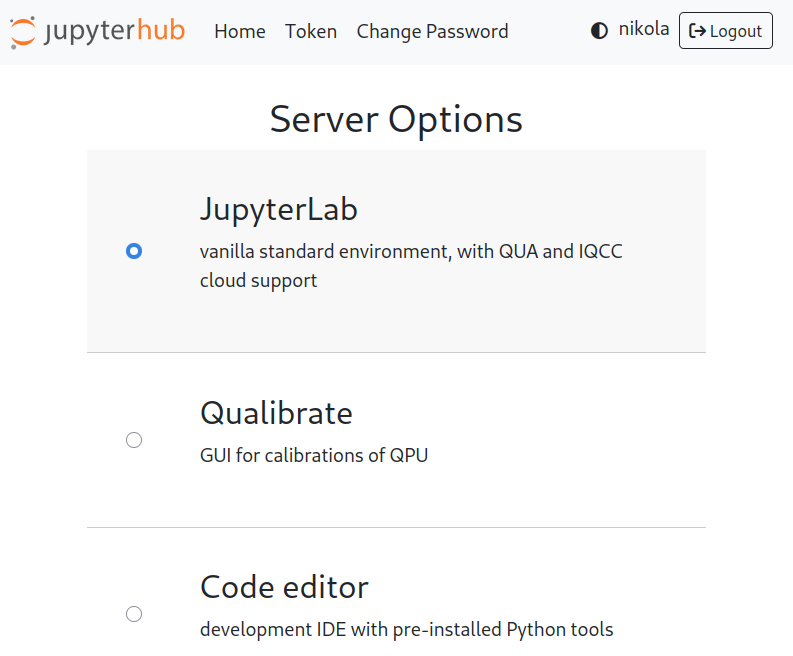
Task: Open the Home menu item
Action: (240, 32)
